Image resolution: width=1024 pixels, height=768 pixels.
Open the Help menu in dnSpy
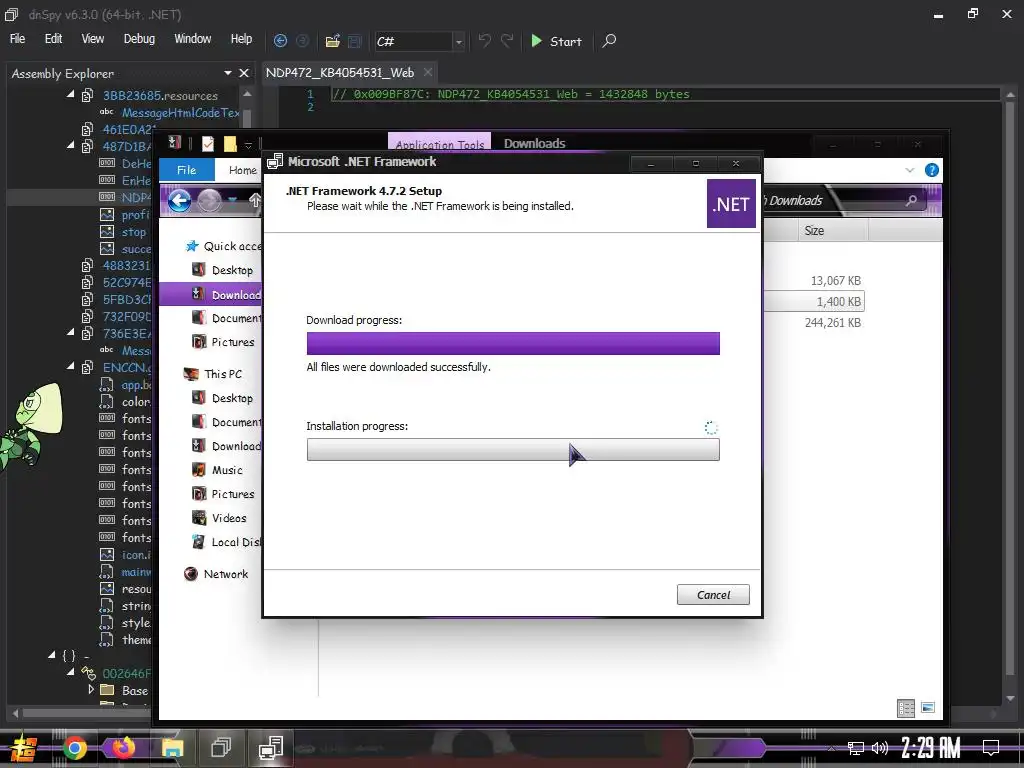(241, 39)
